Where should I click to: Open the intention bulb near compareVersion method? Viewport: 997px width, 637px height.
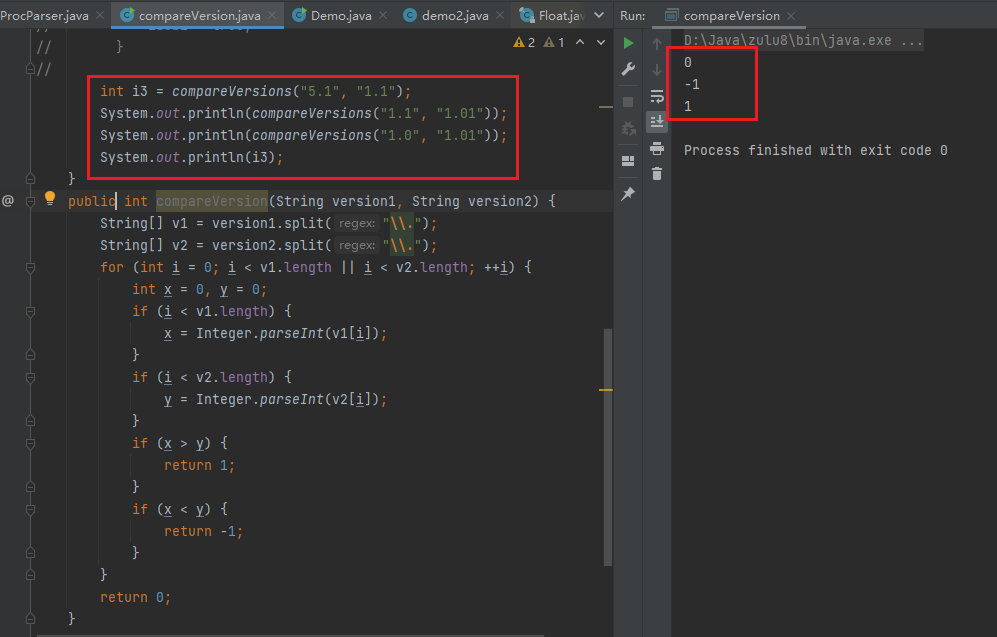pyautogui.click(x=50, y=197)
